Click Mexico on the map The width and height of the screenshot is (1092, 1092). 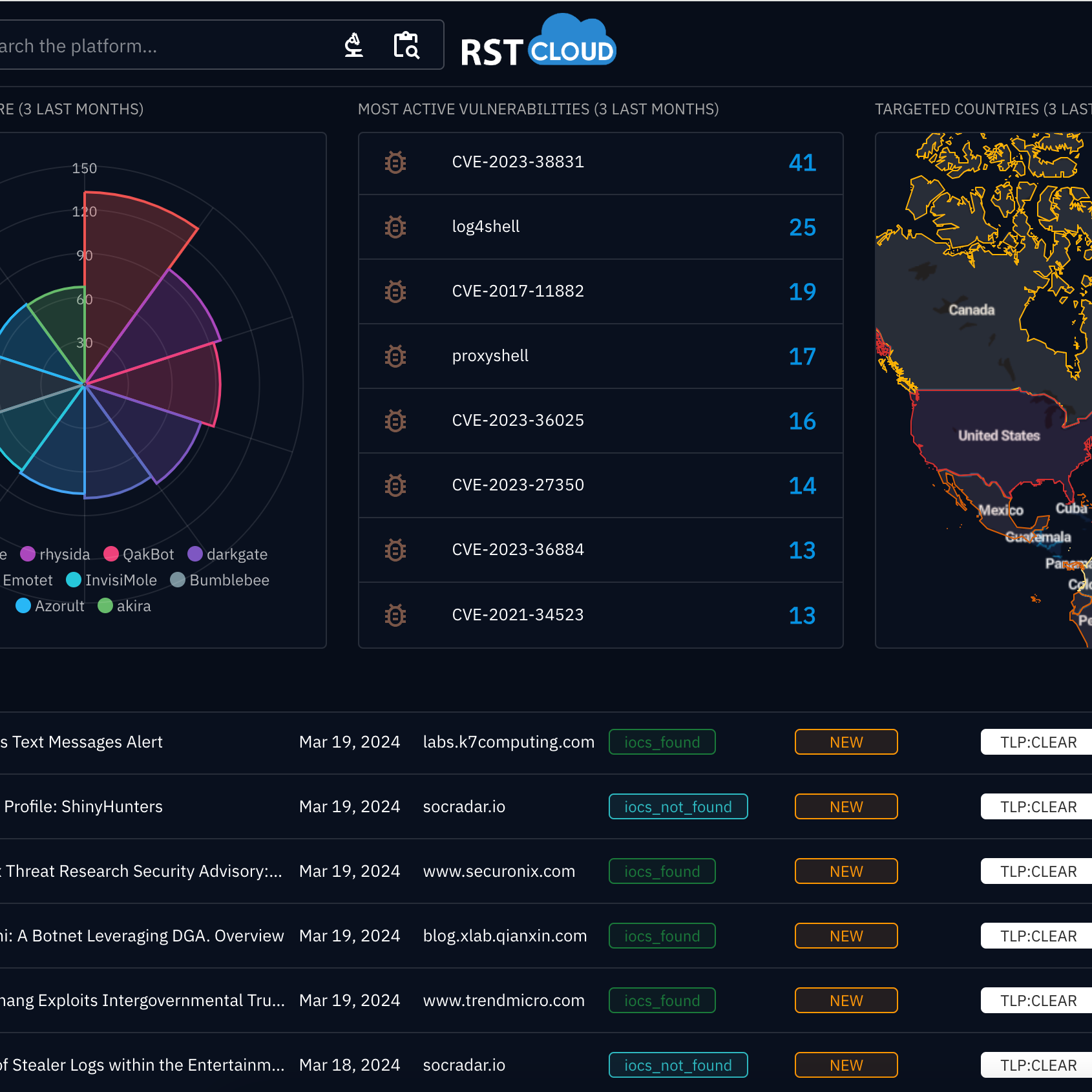pyautogui.click(x=1001, y=510)
